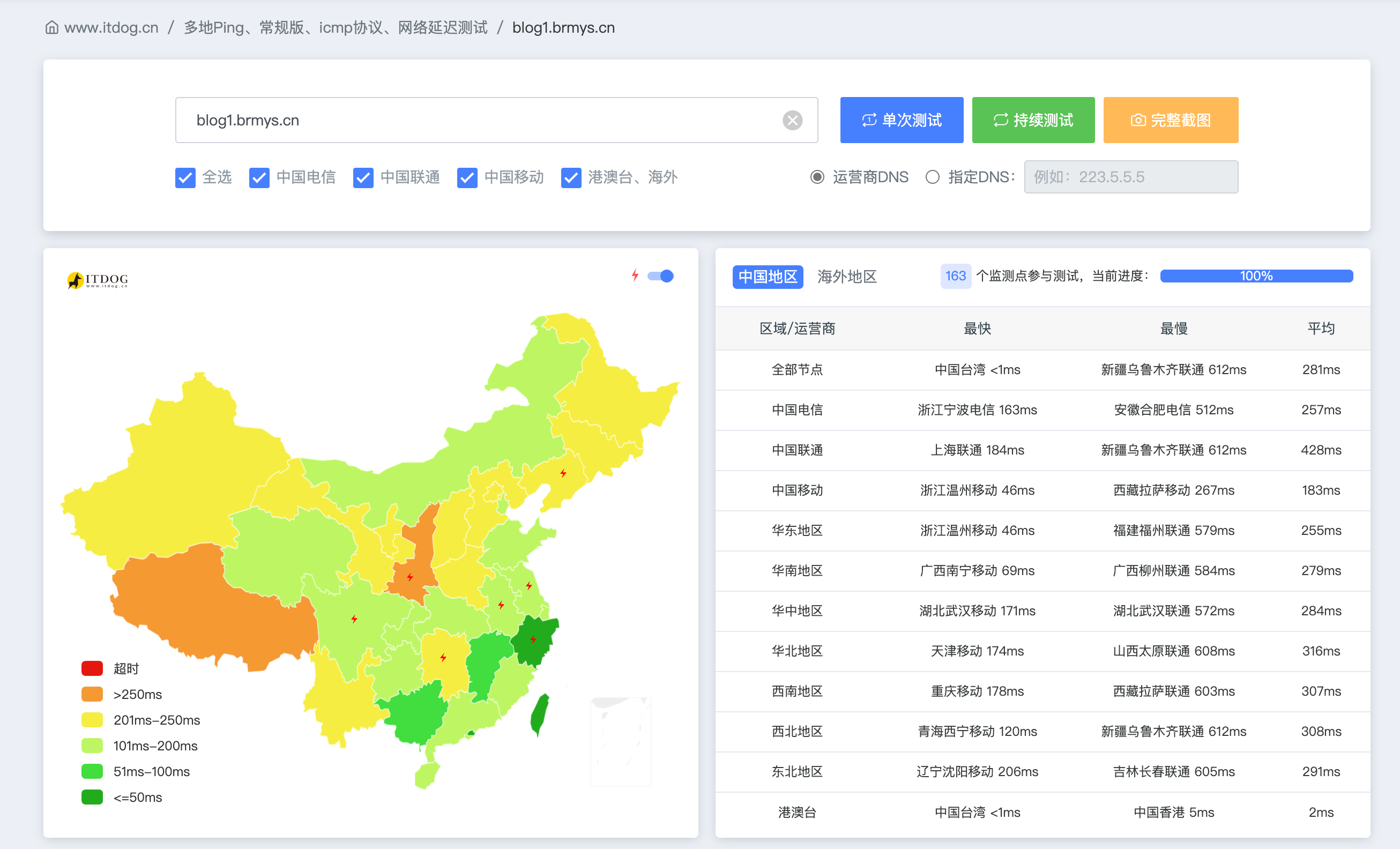Click the 持续测试 button

(x=1033, y=120)
